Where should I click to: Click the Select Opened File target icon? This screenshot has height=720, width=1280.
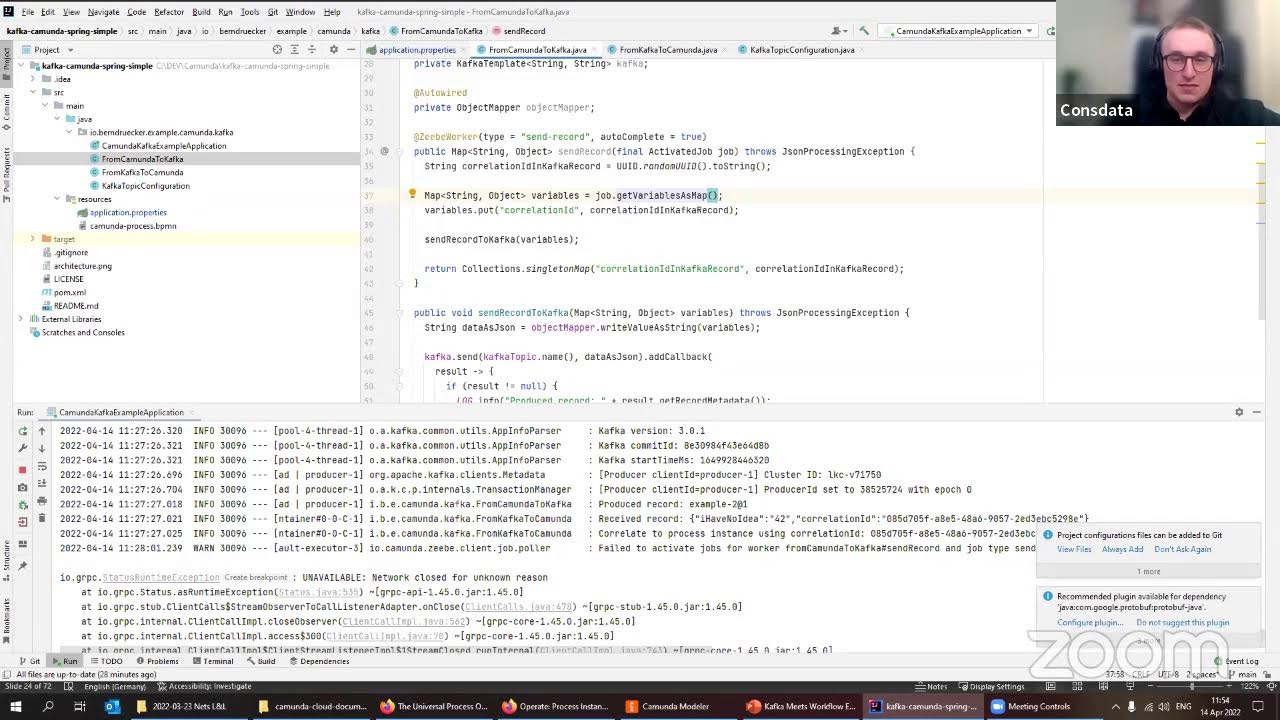coord(277,49)
